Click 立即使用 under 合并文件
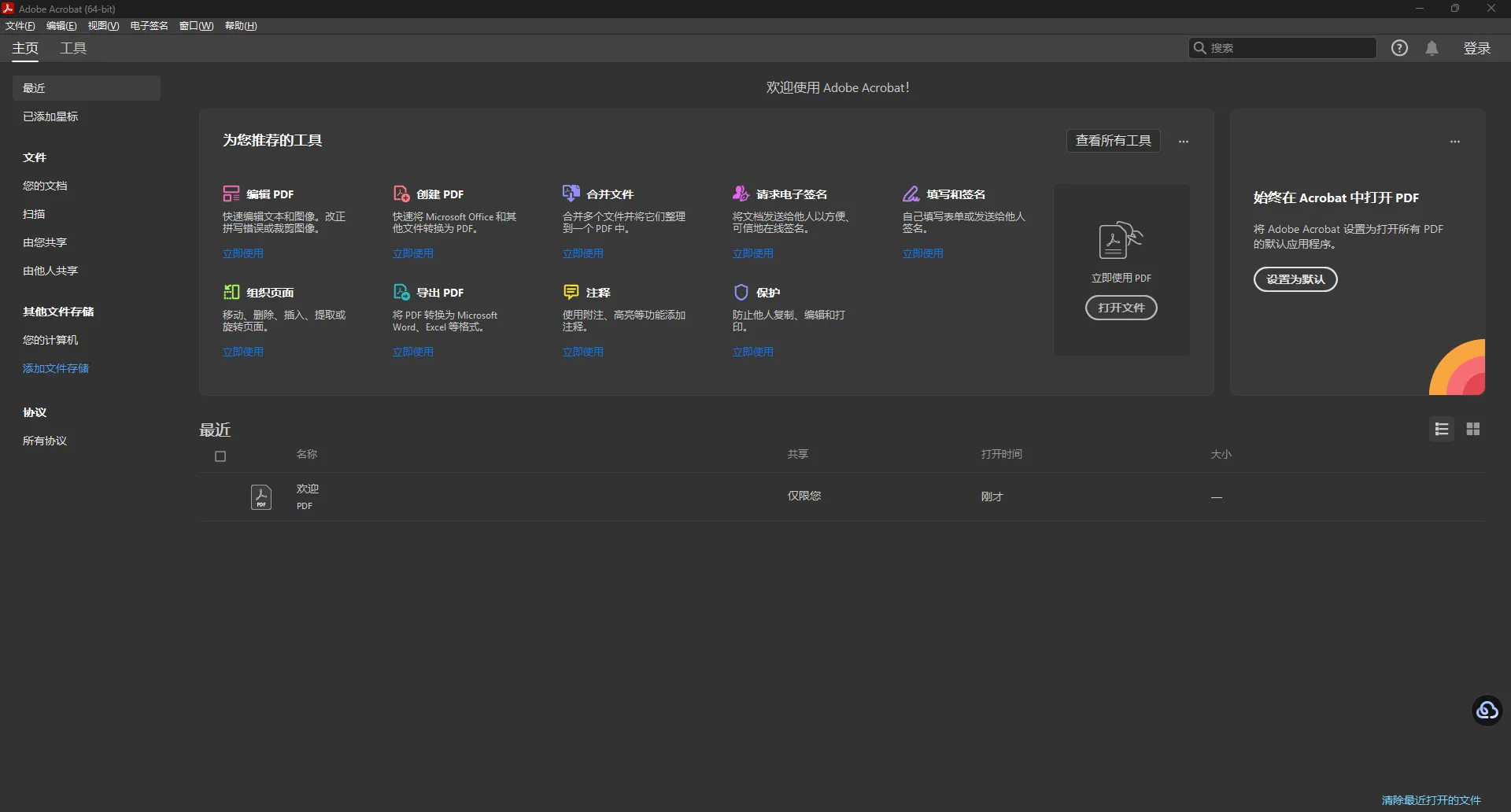Viewport: 1511px width, 812px height. click(x=583, y=253)
